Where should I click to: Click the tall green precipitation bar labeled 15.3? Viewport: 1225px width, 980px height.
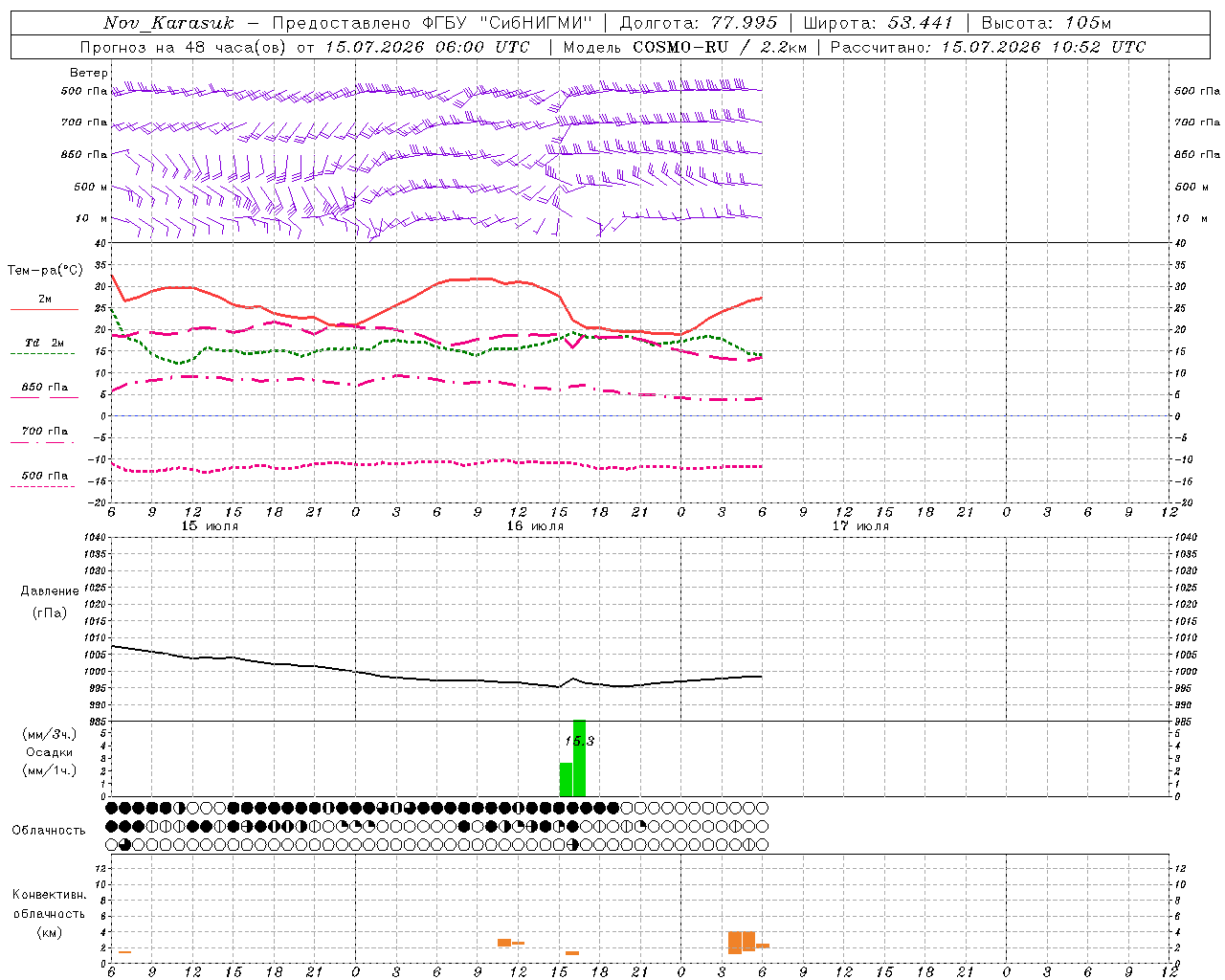pos(579,758)
